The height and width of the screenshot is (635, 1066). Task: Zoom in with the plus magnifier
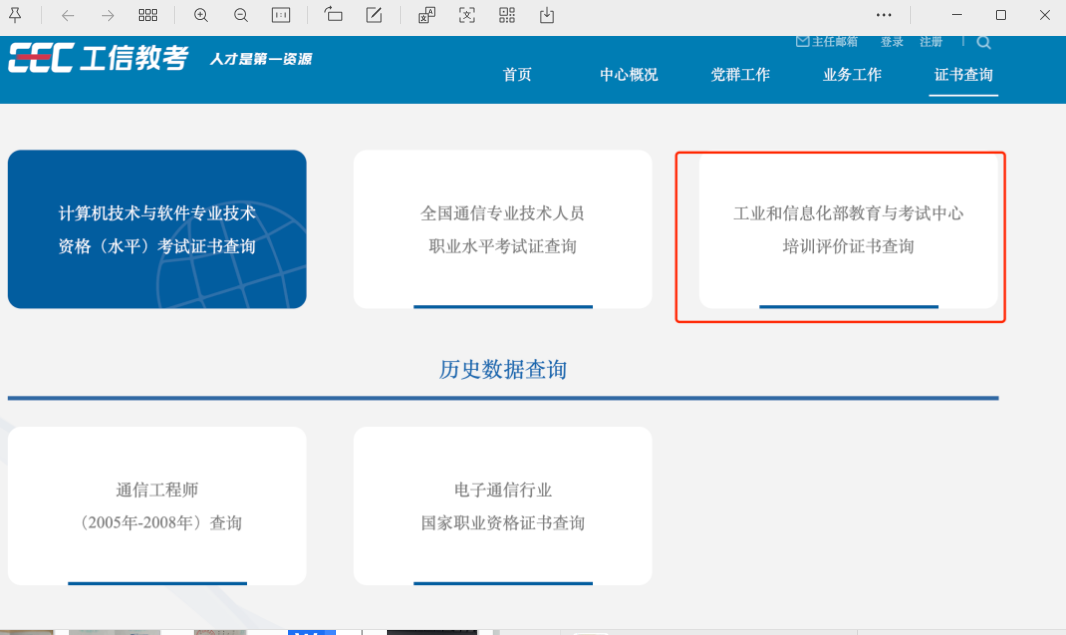point(201,15)
